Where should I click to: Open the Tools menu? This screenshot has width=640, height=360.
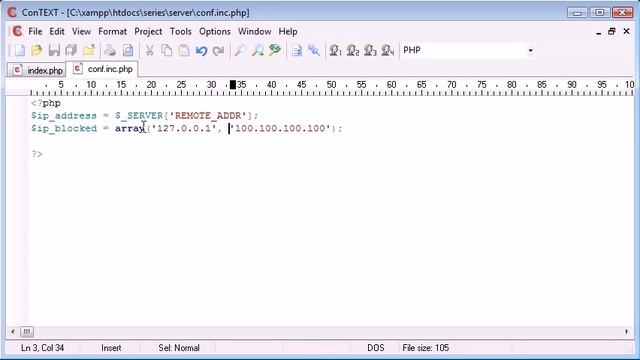(180, 31)
